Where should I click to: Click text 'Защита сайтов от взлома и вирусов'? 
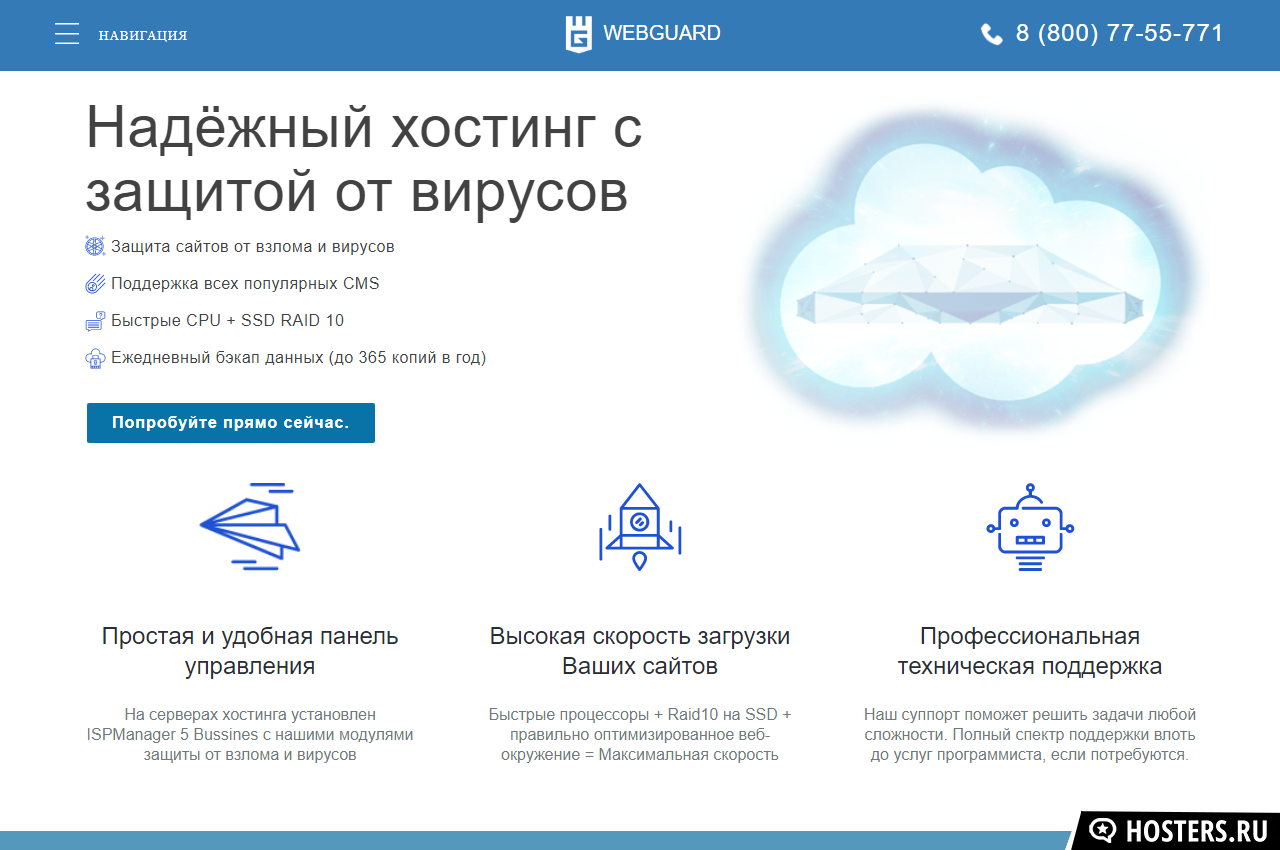click(253, 246)
